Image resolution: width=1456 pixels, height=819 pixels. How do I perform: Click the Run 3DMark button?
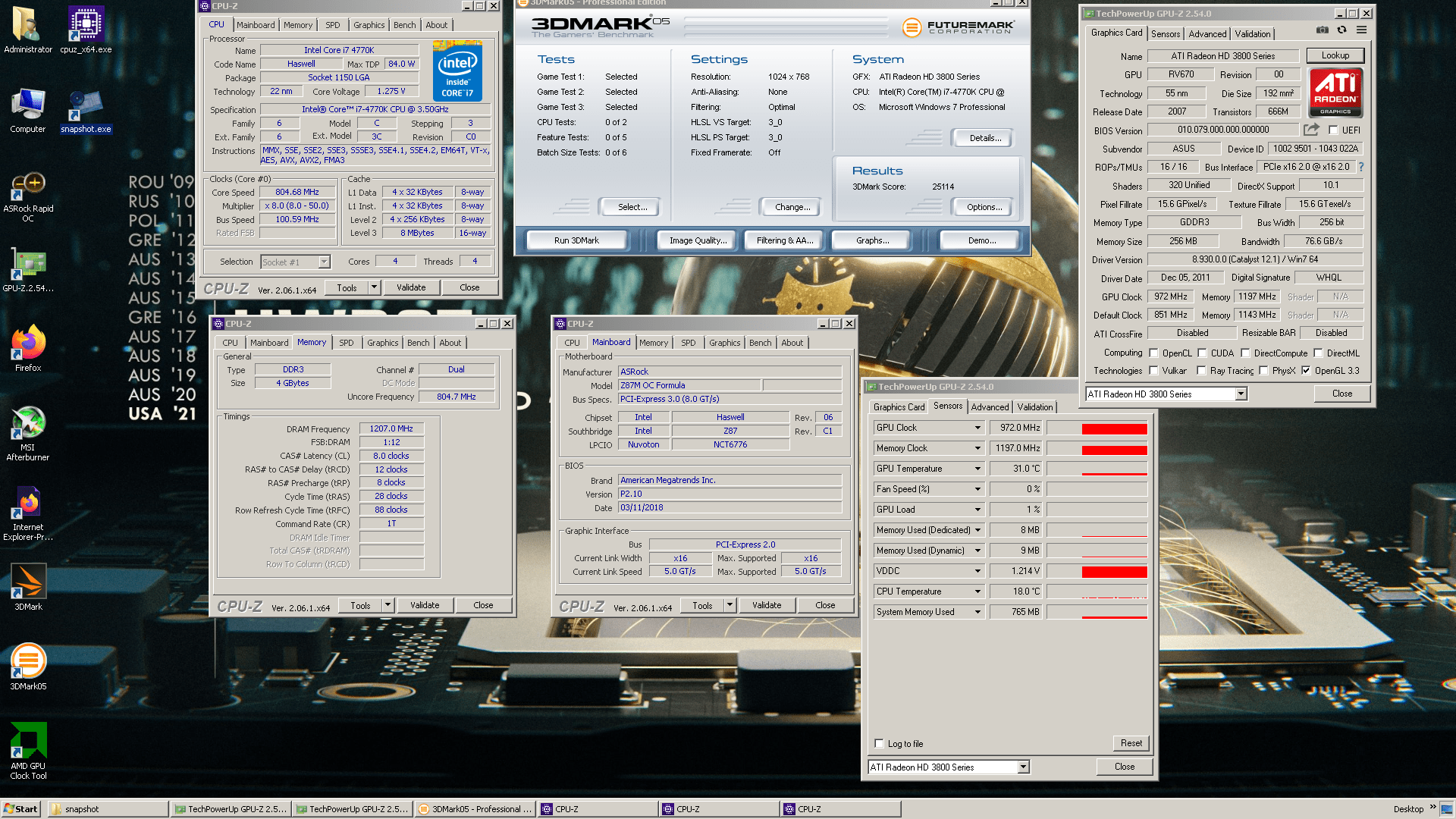[576, 240]
